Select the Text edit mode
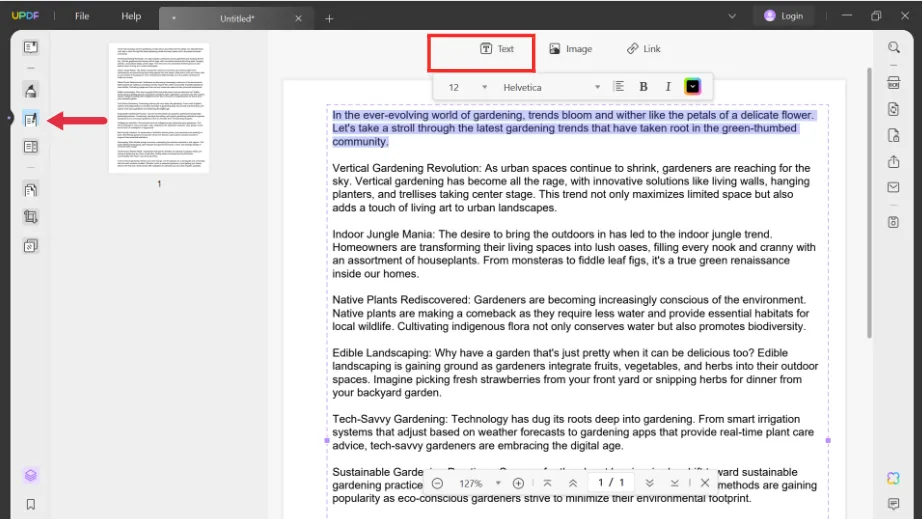 coord(497,49)
